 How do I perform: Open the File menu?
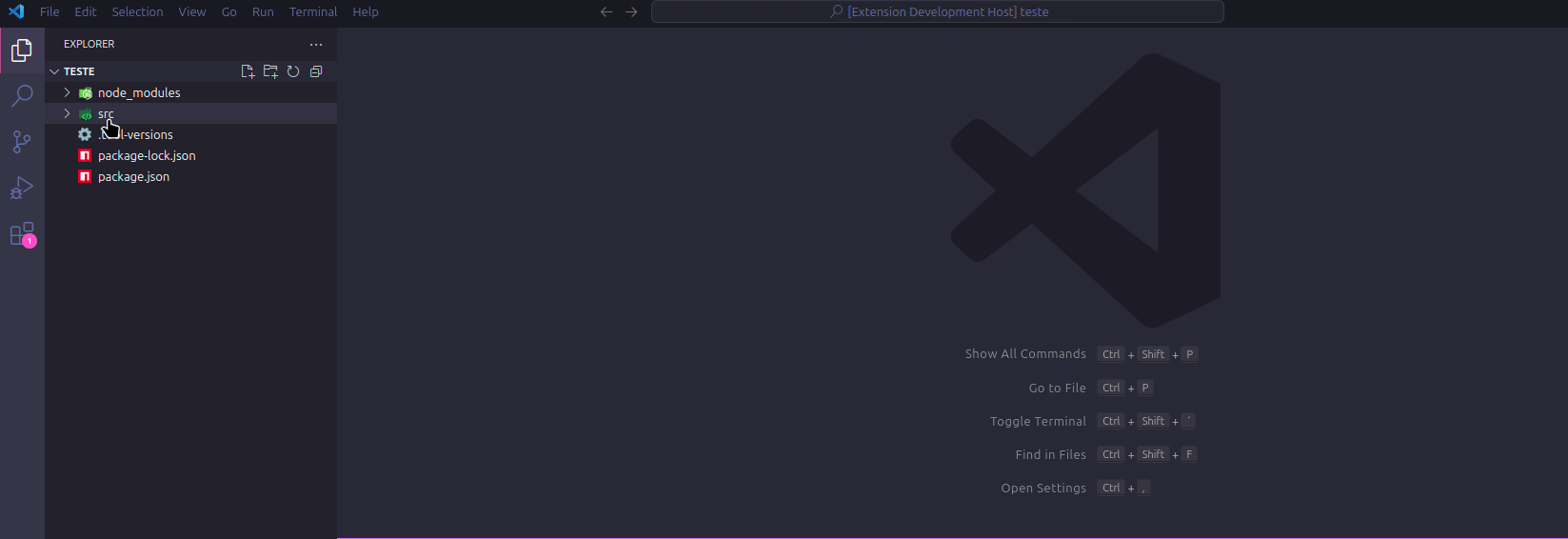[50, 11]
